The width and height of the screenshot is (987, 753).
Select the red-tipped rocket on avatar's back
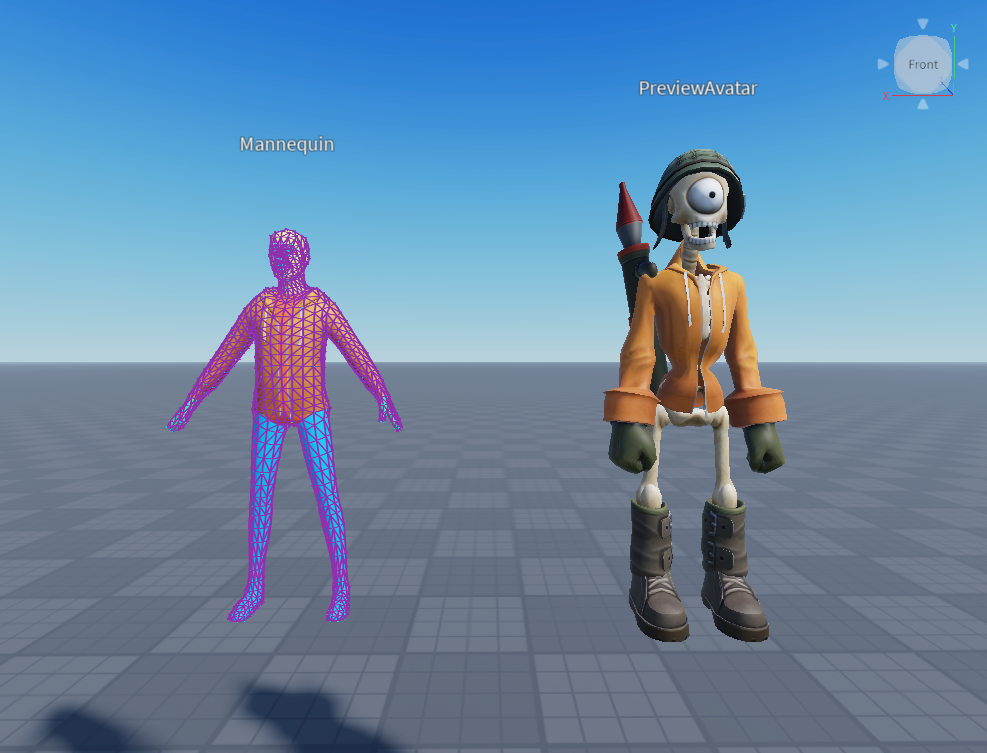(629, 209)
